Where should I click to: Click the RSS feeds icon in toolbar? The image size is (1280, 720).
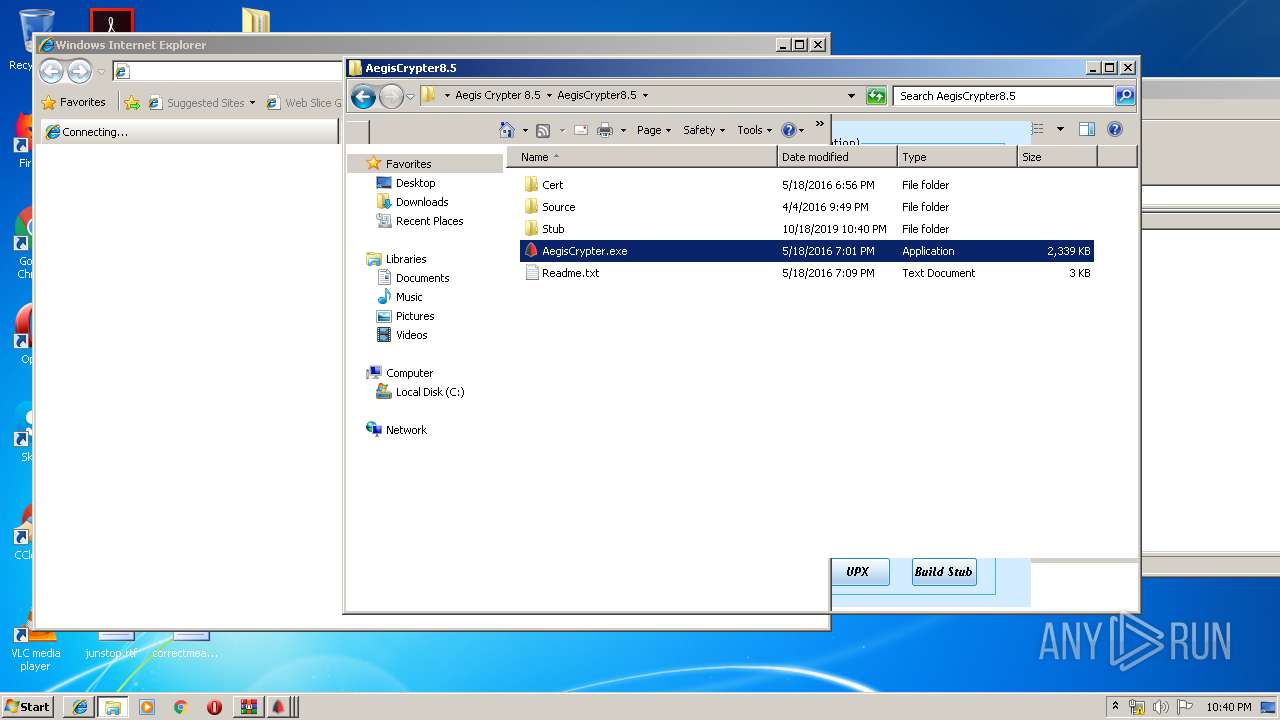tap(543, 130)
